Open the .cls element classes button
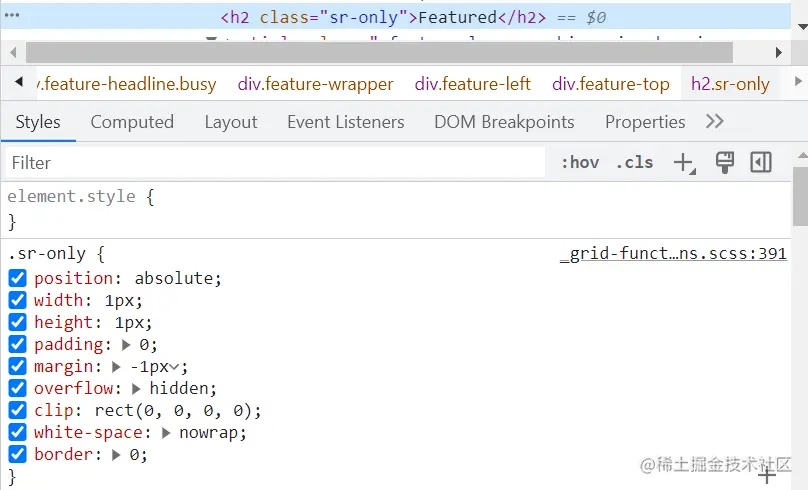Viewport: 808px width, 490px height. point(634,163)
